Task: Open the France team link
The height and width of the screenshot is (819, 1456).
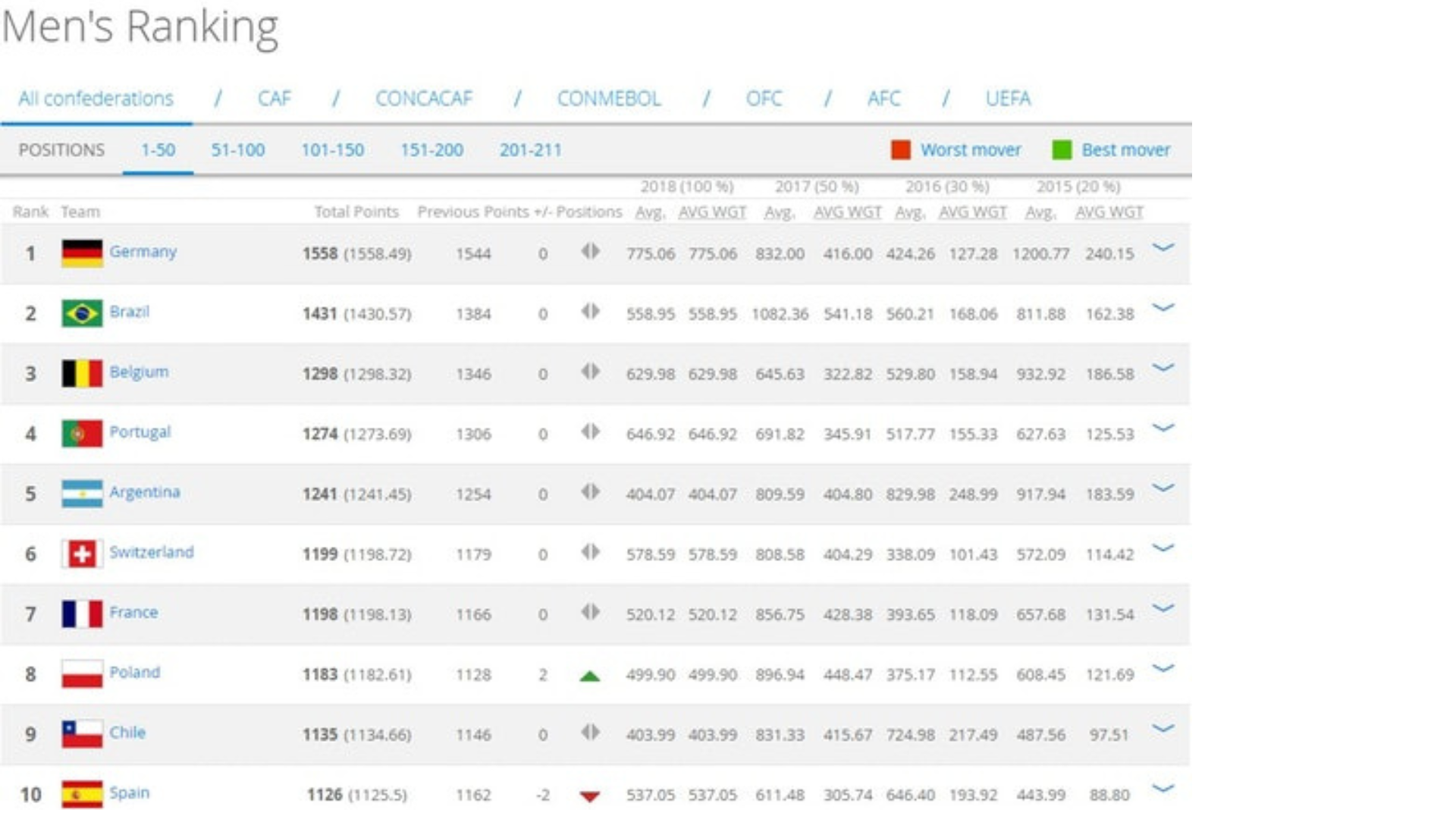Action: tap(133, 612)
